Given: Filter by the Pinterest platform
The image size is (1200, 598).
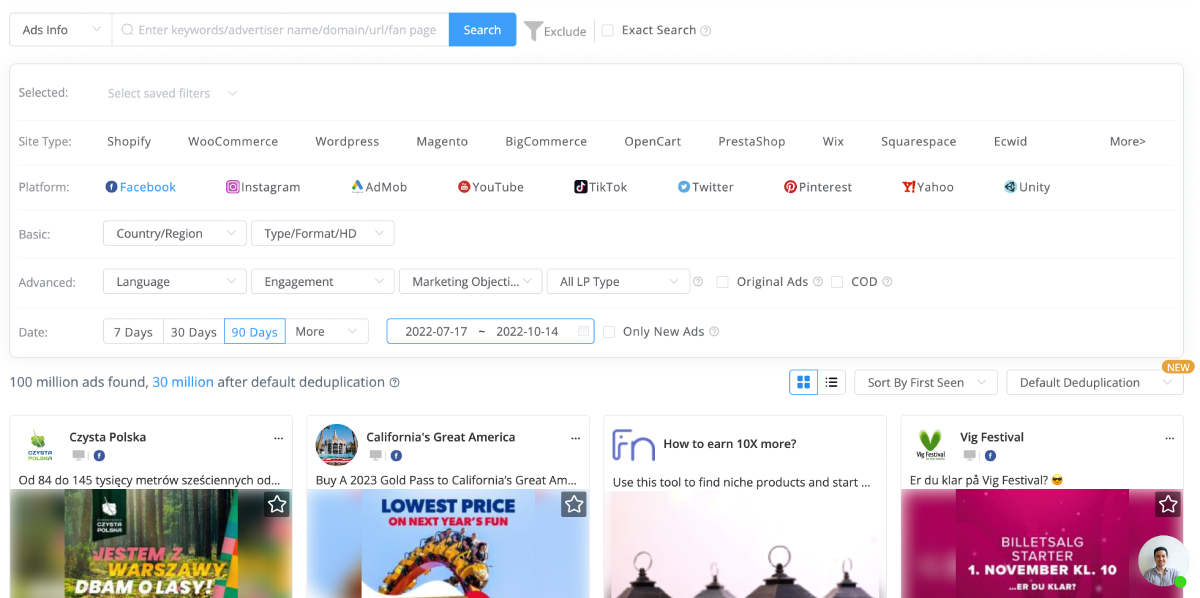Looking at the screenshot, I should 818,186.
